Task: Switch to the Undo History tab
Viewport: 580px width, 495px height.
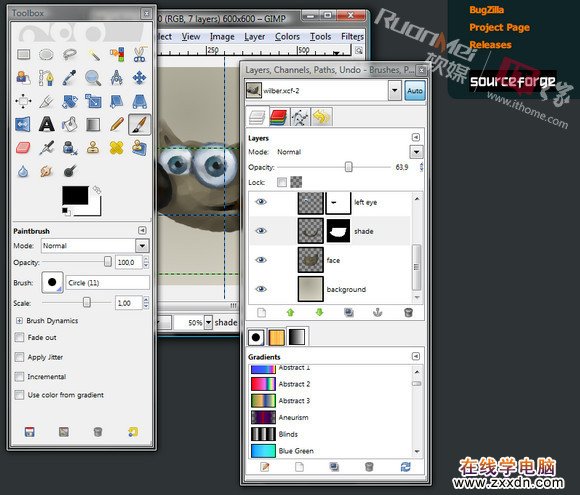Action: 321,117
